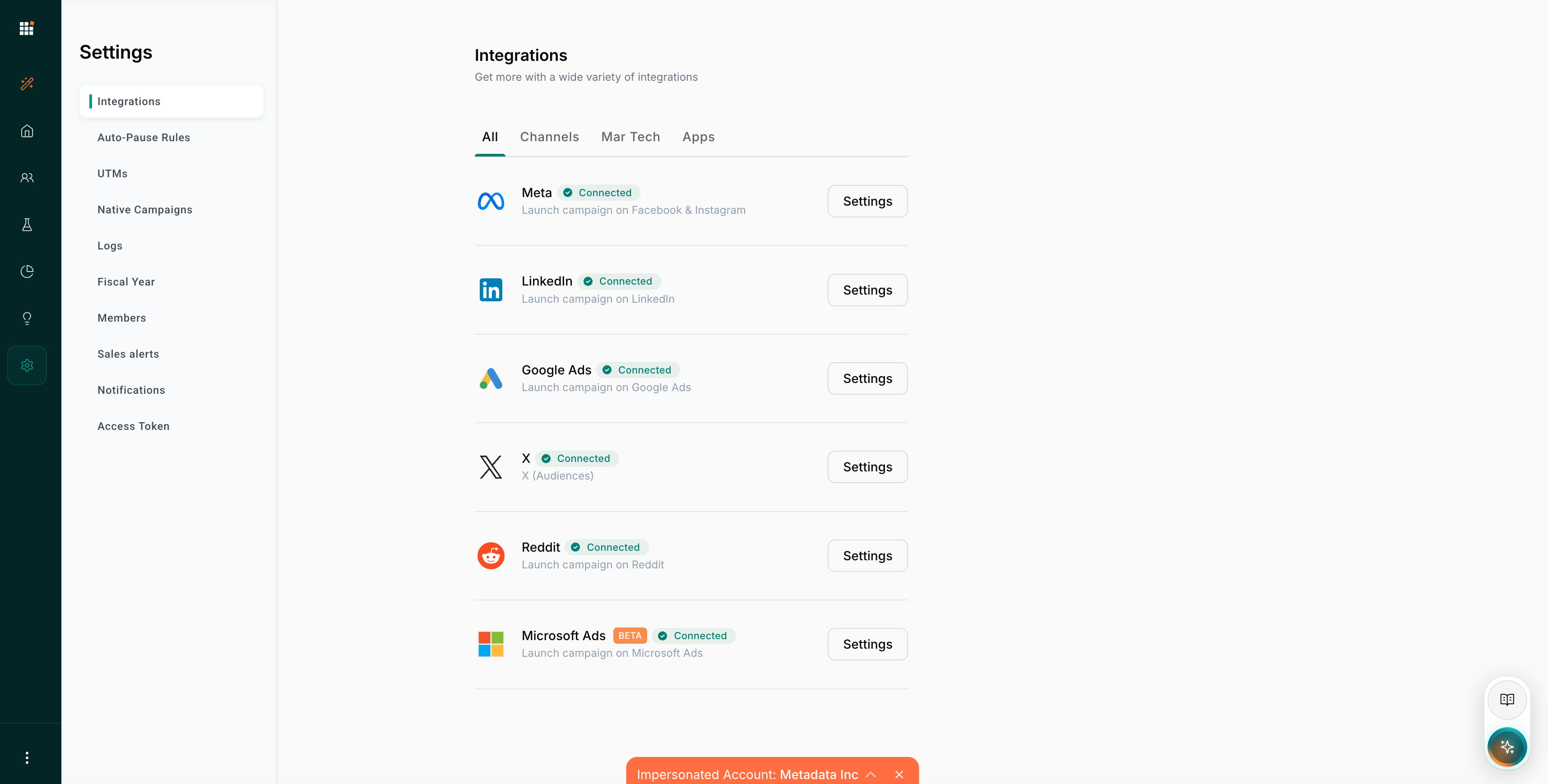The image size is (1548, 784).
Task: Open the magic wand icon in sidebar
Action: click(x=27, y=83)
